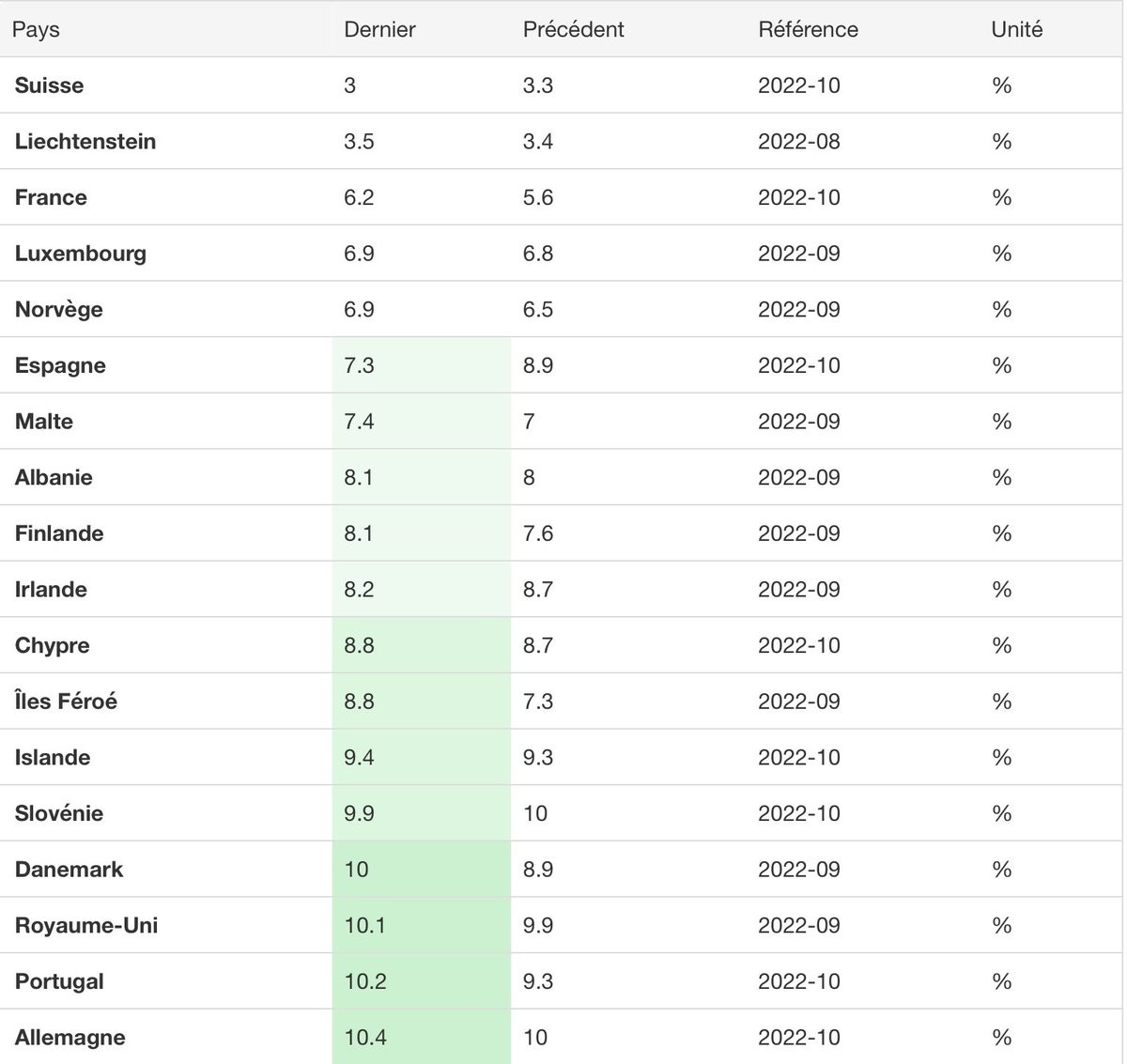Click Liechtenstein's reference date 2022-08

pyautogui.click(x=798, y=142)
